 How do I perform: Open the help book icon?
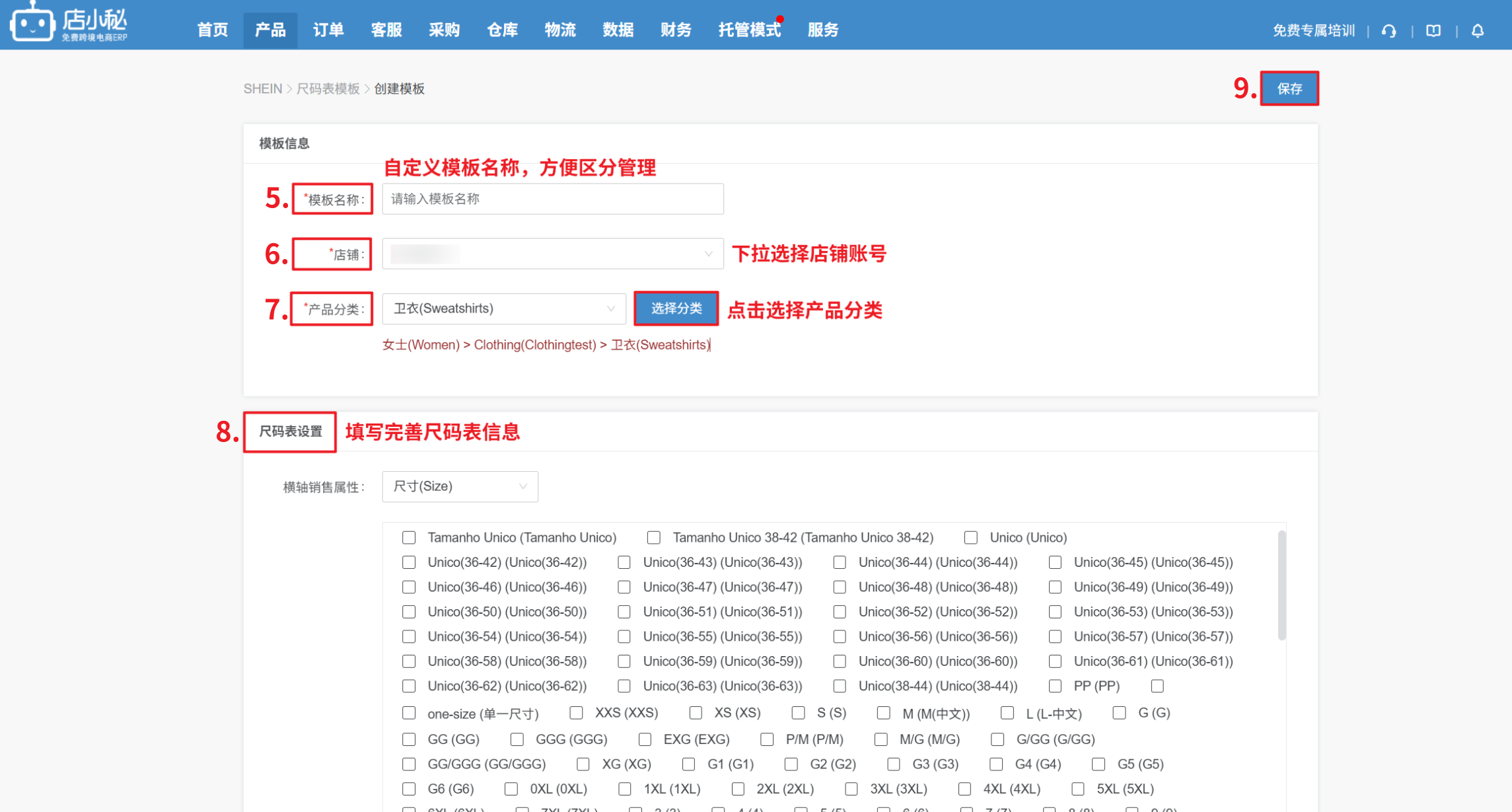click(1433, 30)
